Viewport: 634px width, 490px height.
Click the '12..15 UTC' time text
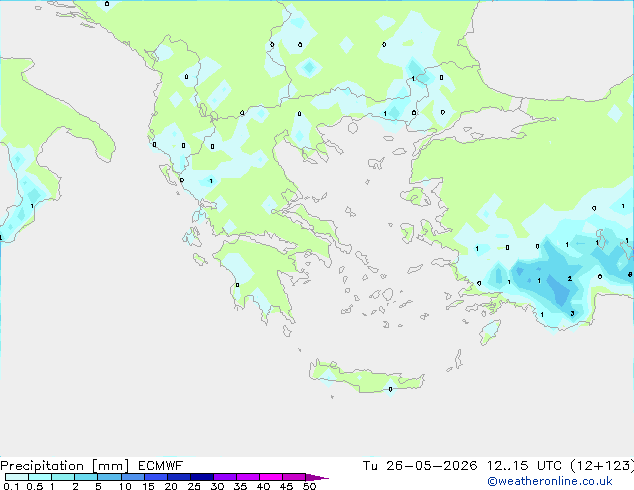pyautogui.click(x=524, y=466)
